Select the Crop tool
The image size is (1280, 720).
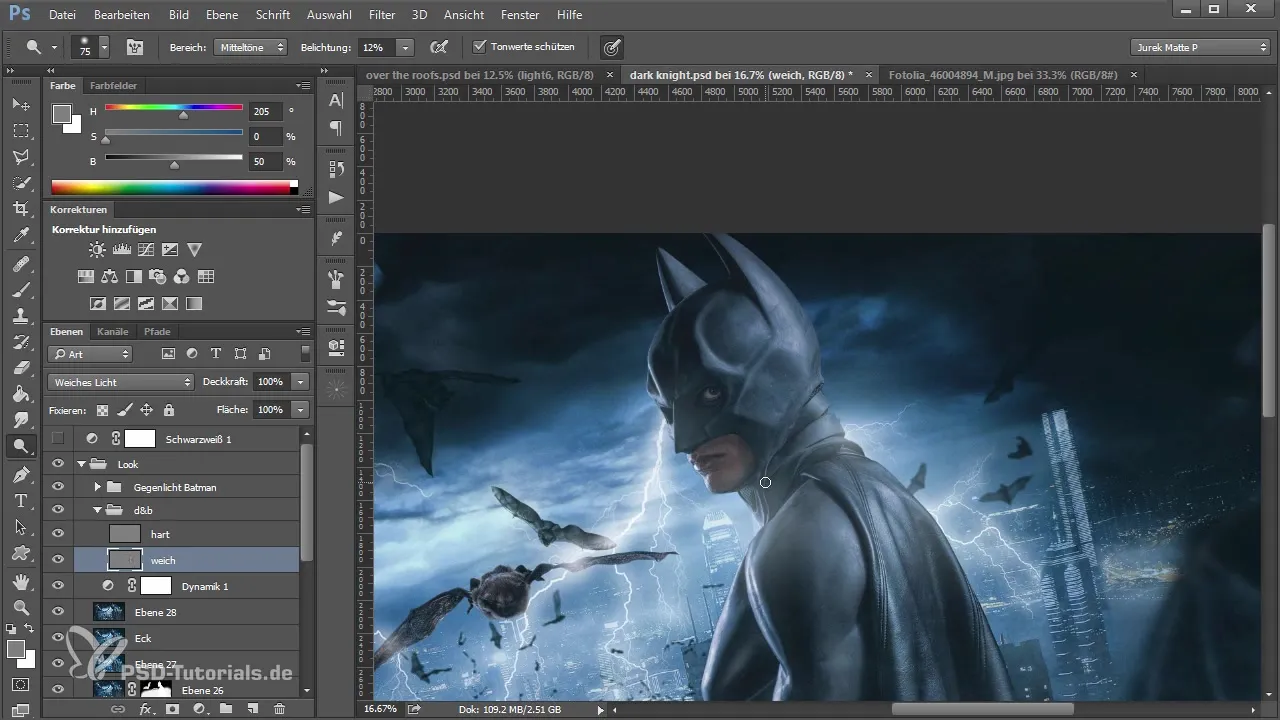click(x=20, y=209)
